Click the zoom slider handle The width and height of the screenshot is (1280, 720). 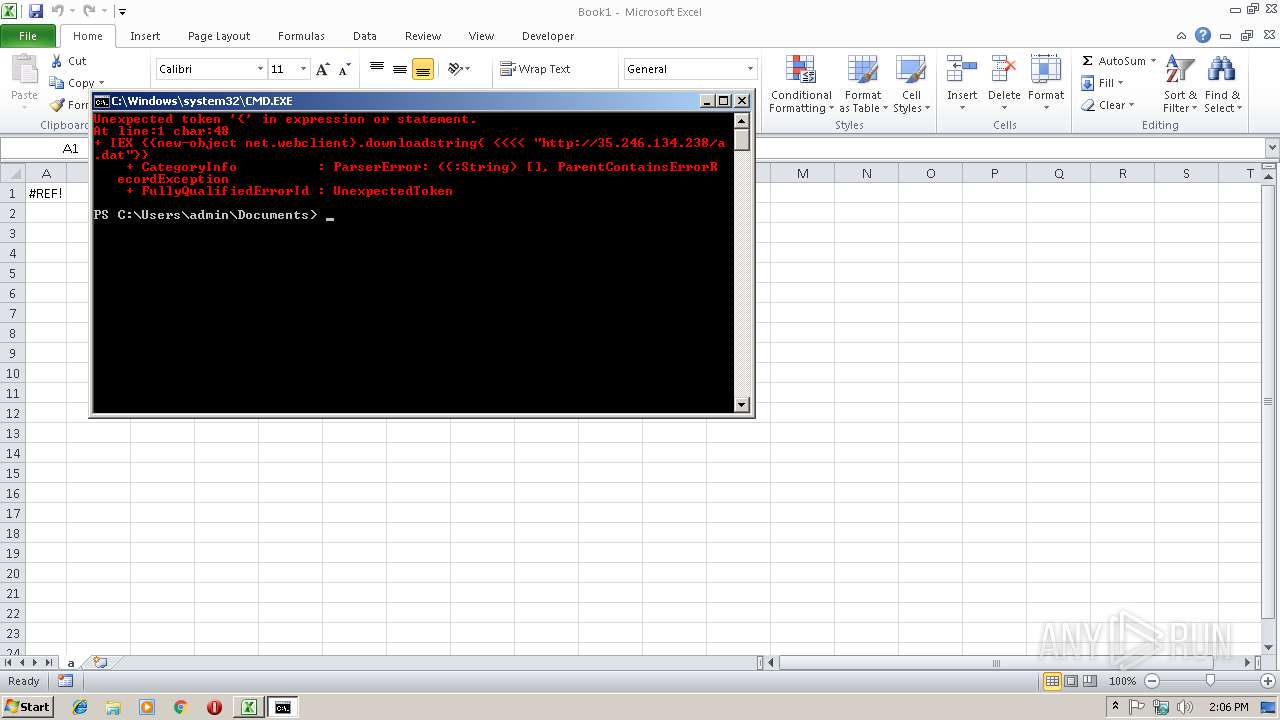(1210, 681)
